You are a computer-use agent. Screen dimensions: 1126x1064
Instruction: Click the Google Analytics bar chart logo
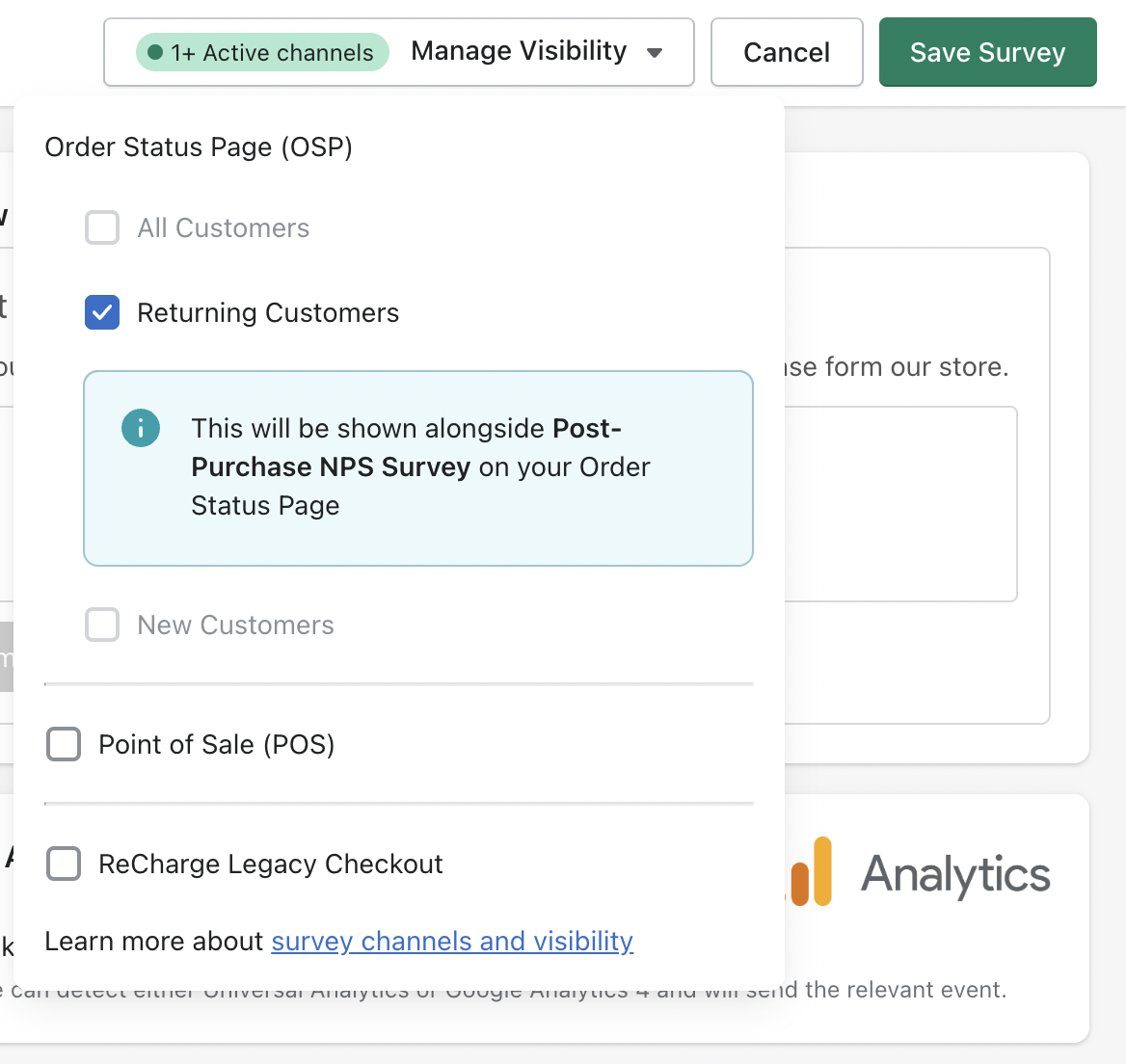[810, 871]
